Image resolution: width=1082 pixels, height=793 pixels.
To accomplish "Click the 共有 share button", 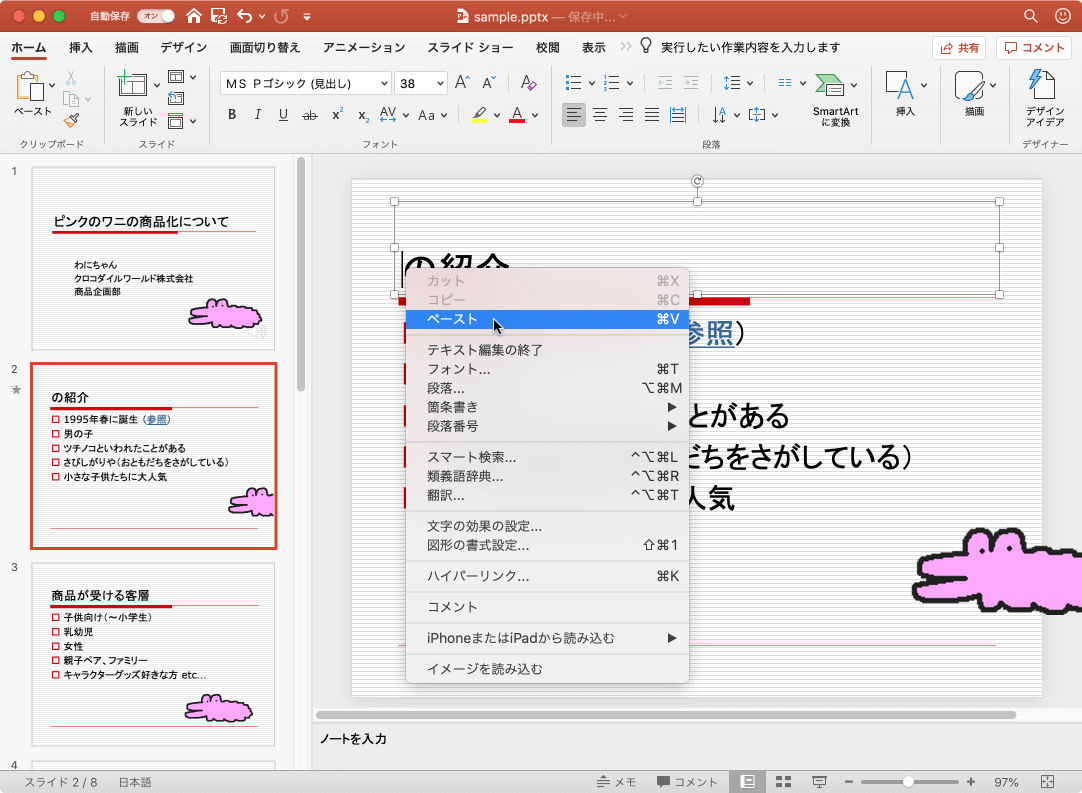I will click(958, 47).
